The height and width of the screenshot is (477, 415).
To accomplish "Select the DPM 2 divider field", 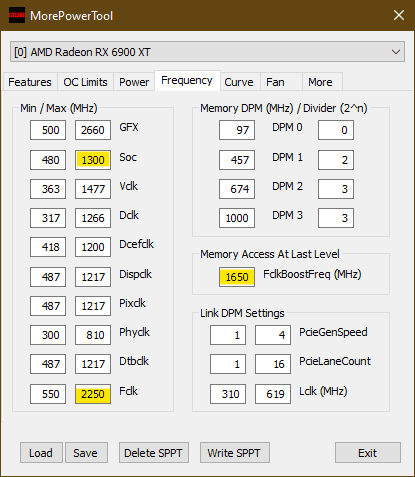I will pos(336,189).
